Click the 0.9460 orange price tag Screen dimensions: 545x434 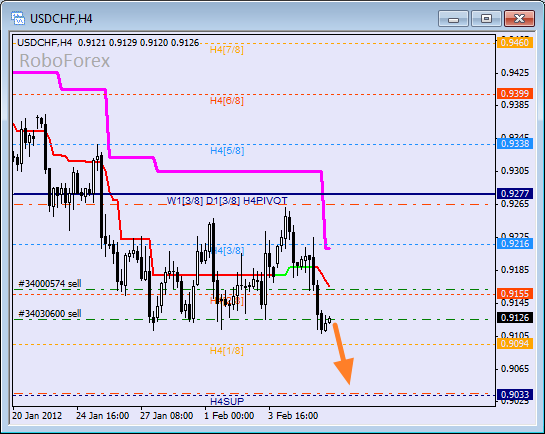click(515, 43)
